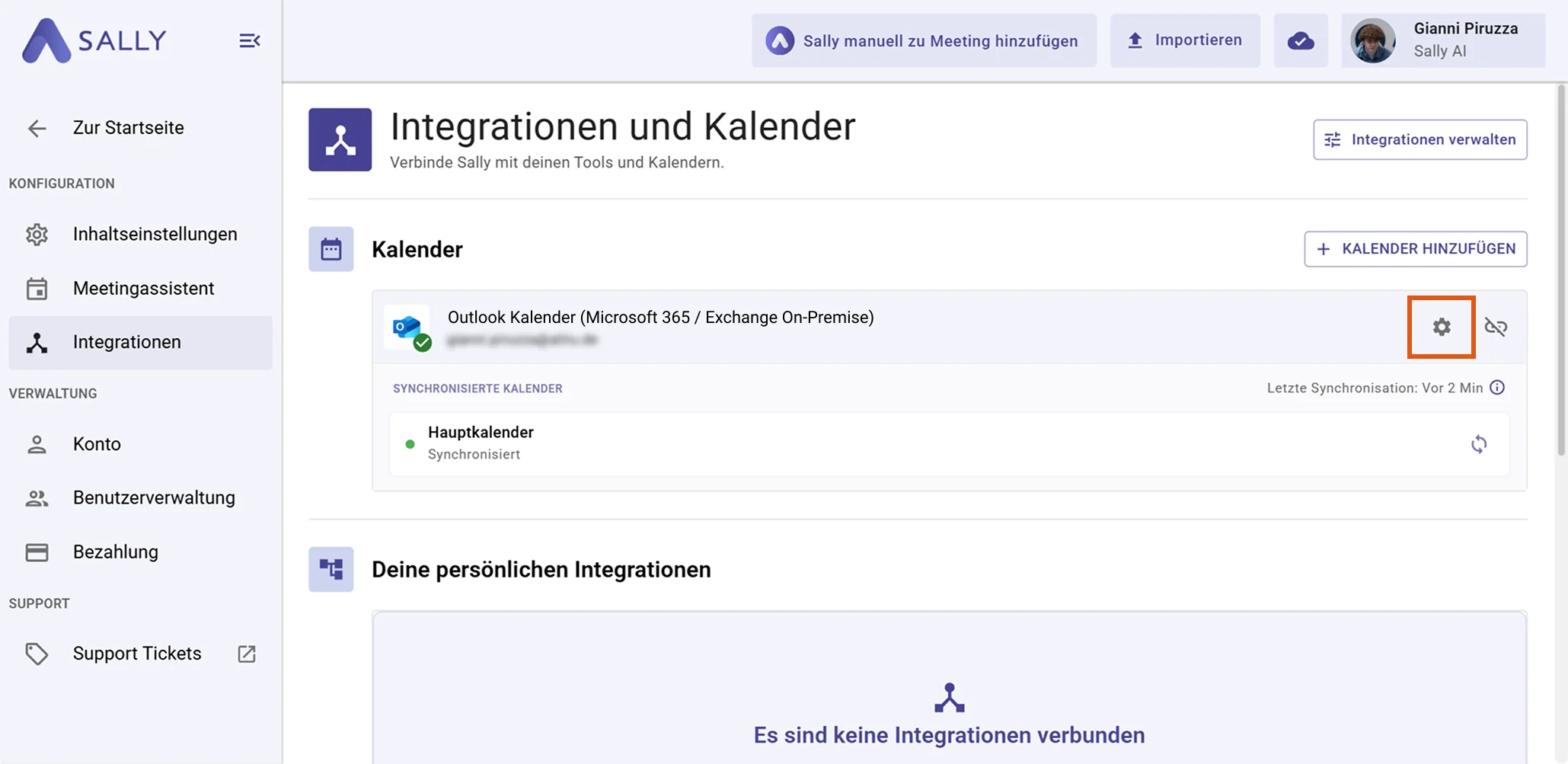Viewport: 1568px width, 764px height.
Task: Click the empty-state integrations icon
Action: pos(949,698)
